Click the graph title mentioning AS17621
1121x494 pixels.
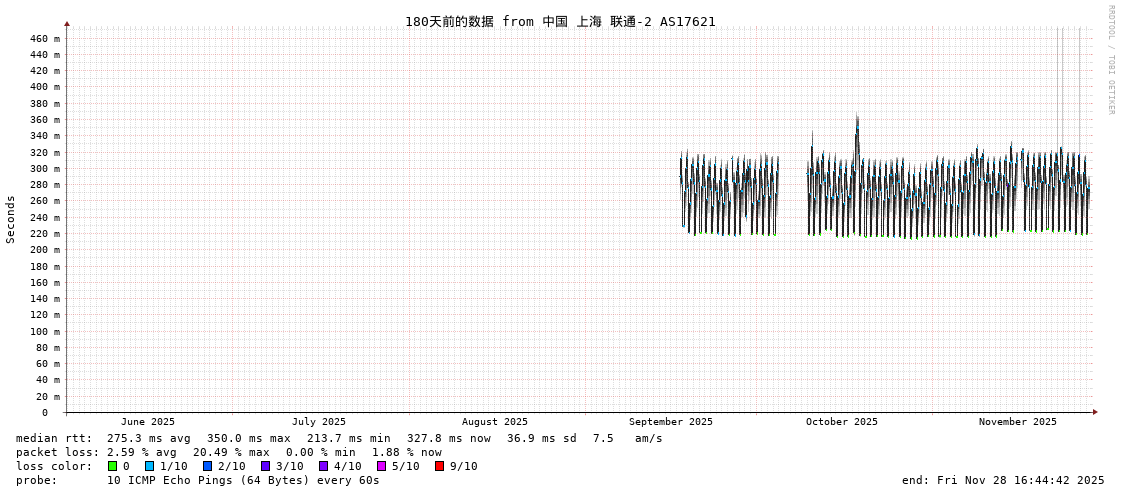pos(560,21)
